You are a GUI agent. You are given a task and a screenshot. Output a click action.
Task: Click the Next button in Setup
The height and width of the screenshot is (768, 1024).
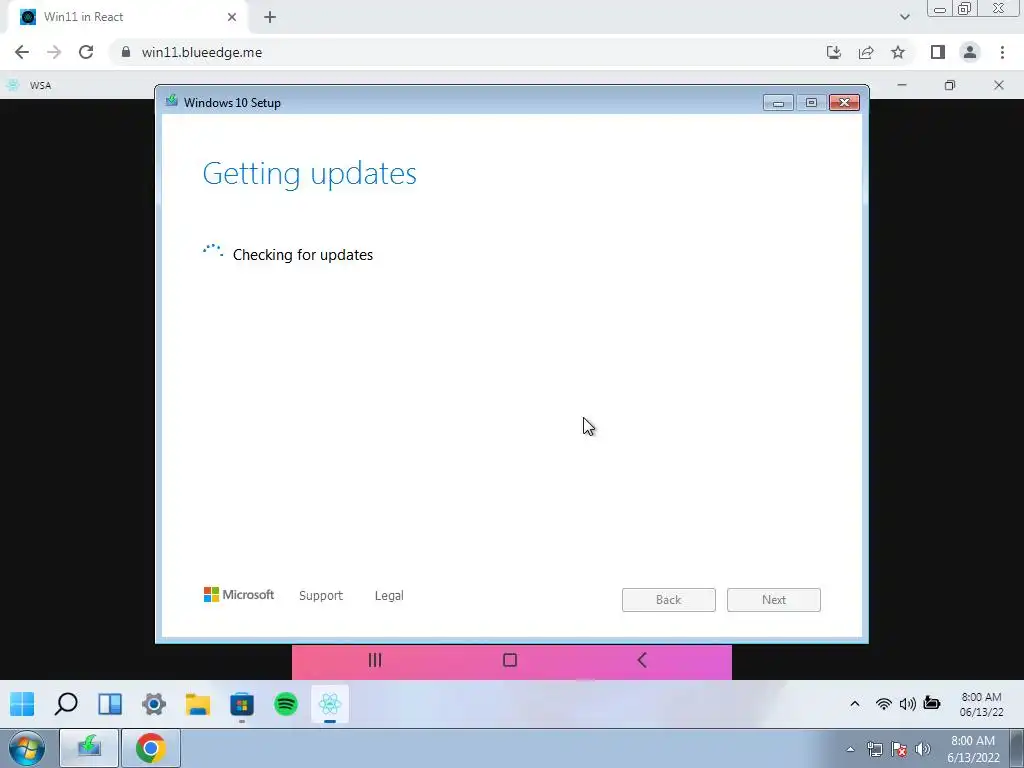[774, 600]
